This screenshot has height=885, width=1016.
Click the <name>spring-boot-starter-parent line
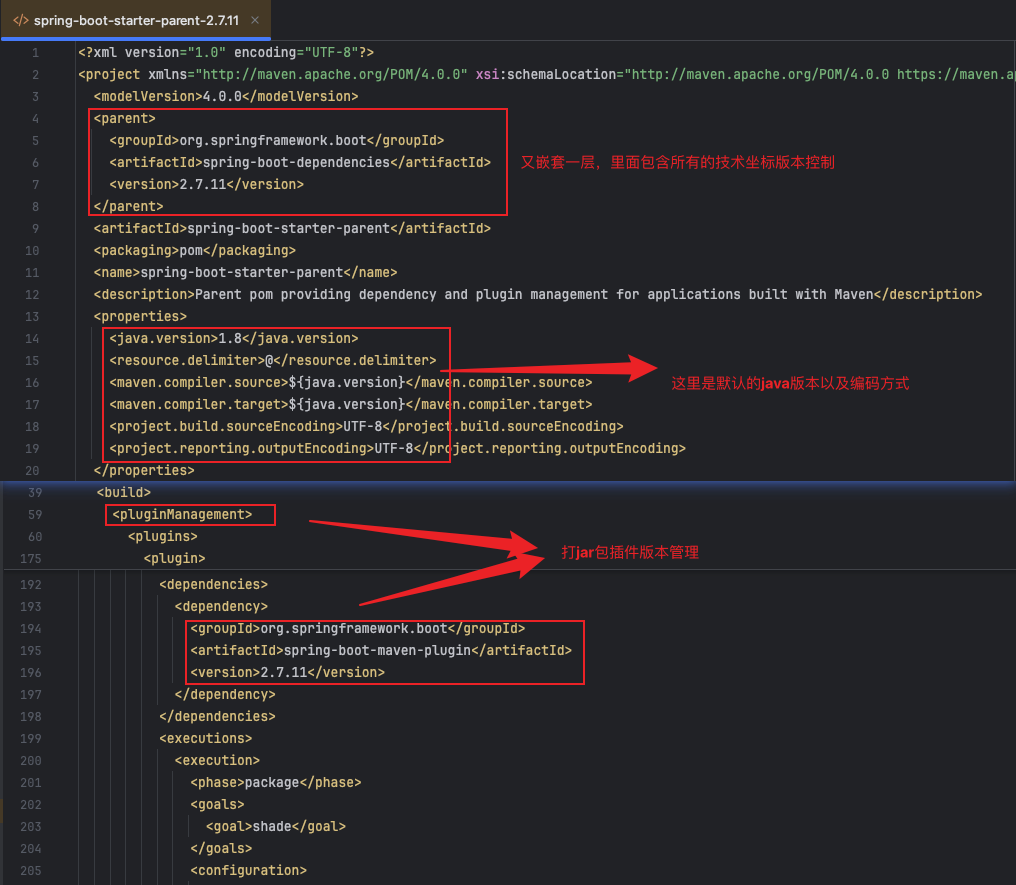tap(245, 273)
